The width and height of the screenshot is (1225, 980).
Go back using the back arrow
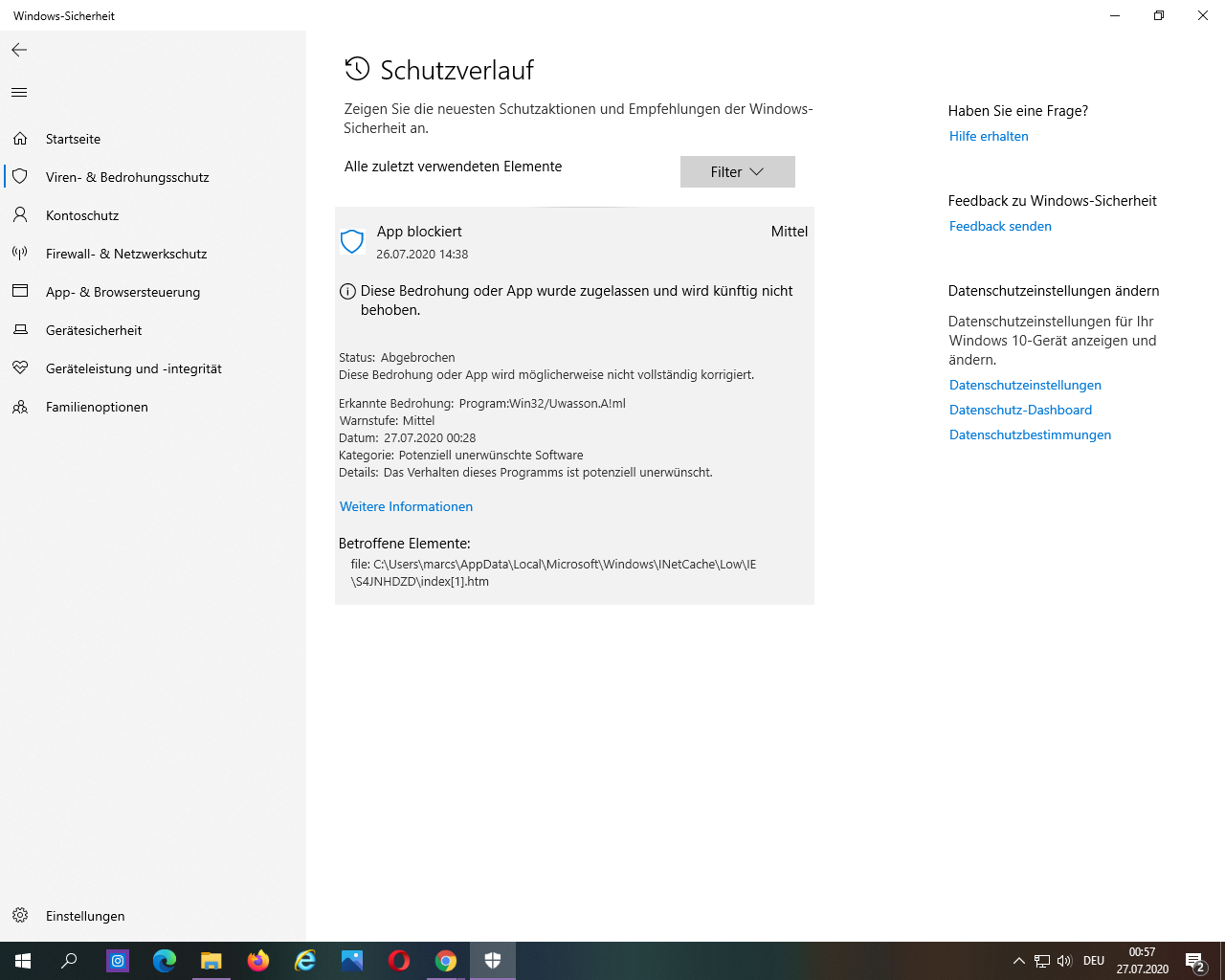point(19,50)
